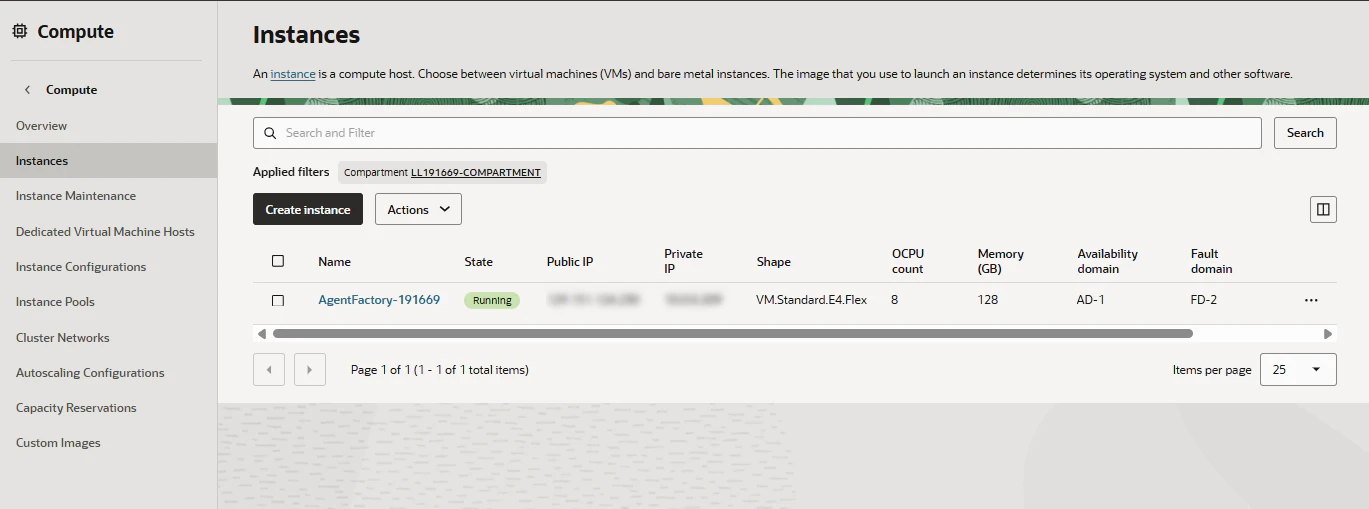Click the LL191669-COMPARTMENT filter link
This screenshot has width=1369, height=509.
pos(476,173)
